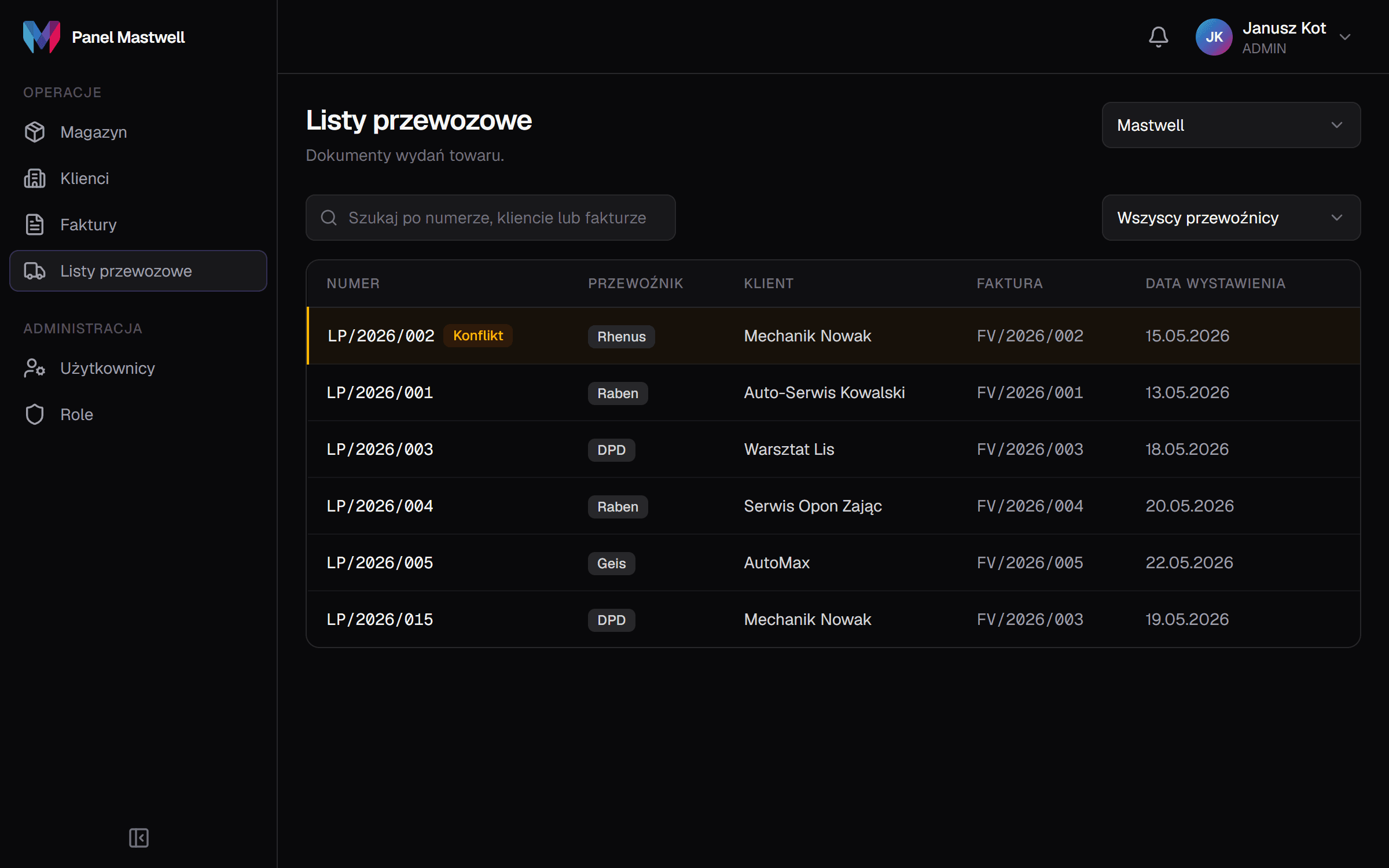
Task: Click invoice FV/2026/004
Action: click(1030, 506)
